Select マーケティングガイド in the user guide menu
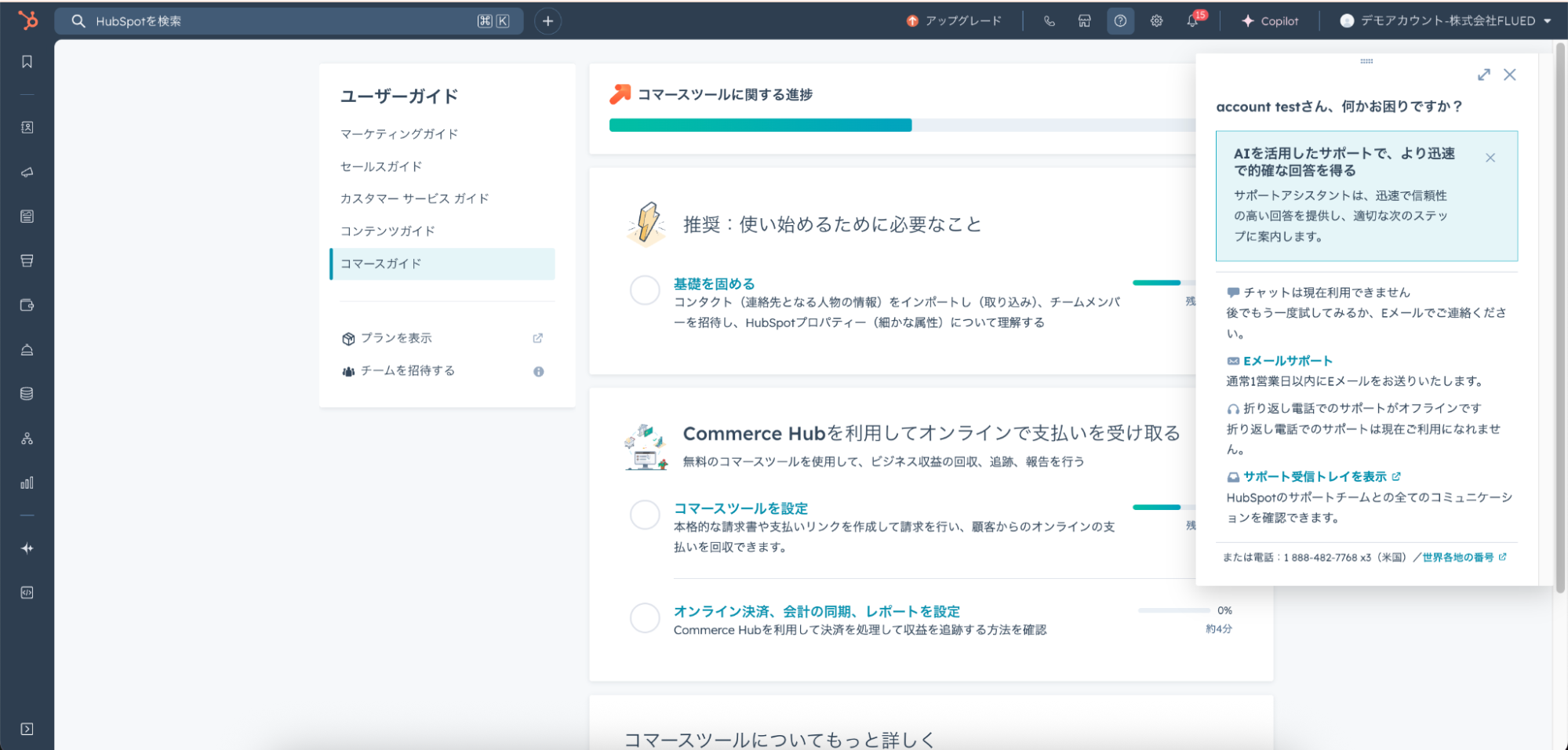This screenshot has width=1568, height=750. coord(399,134)
